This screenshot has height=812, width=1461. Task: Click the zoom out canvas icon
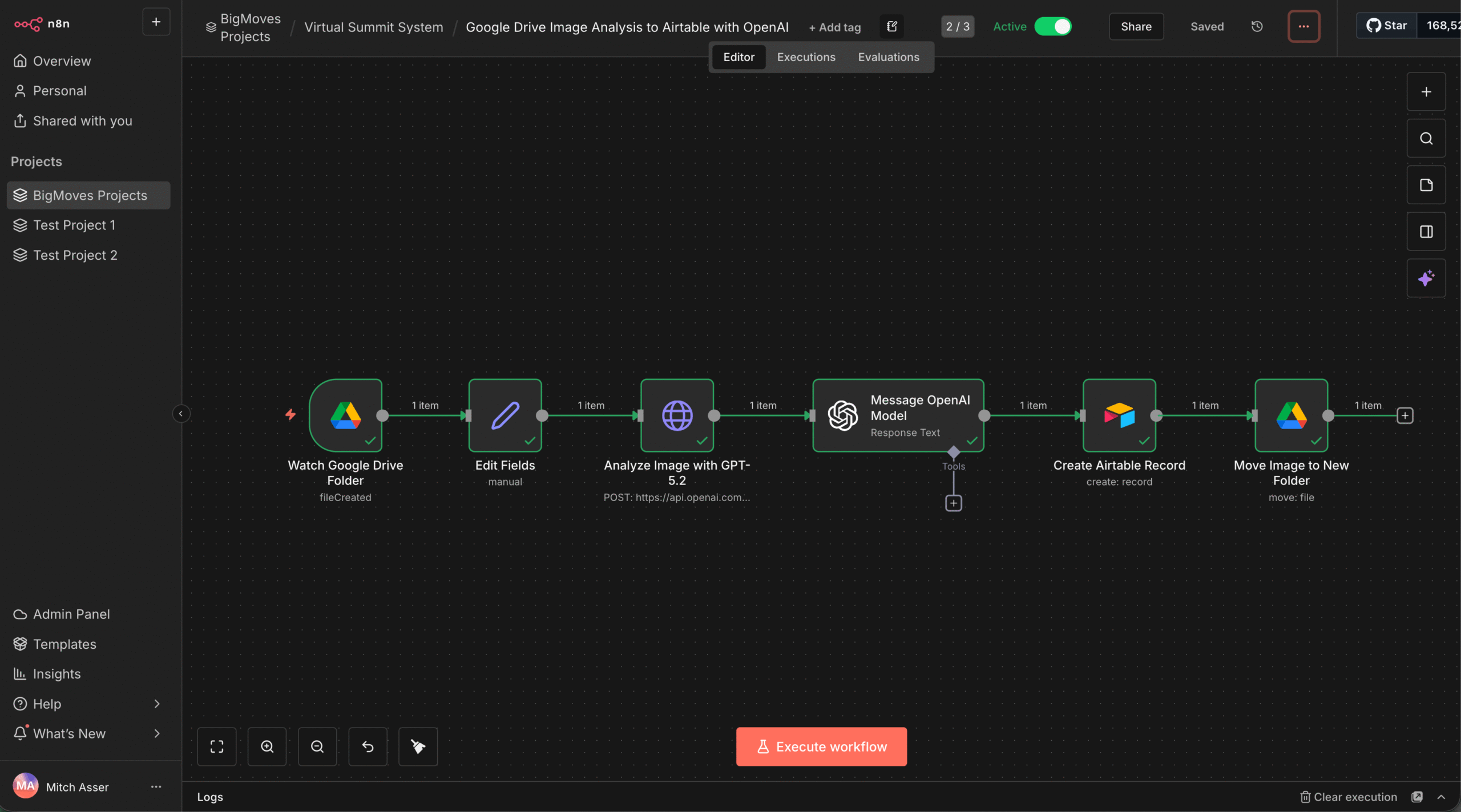317,746
